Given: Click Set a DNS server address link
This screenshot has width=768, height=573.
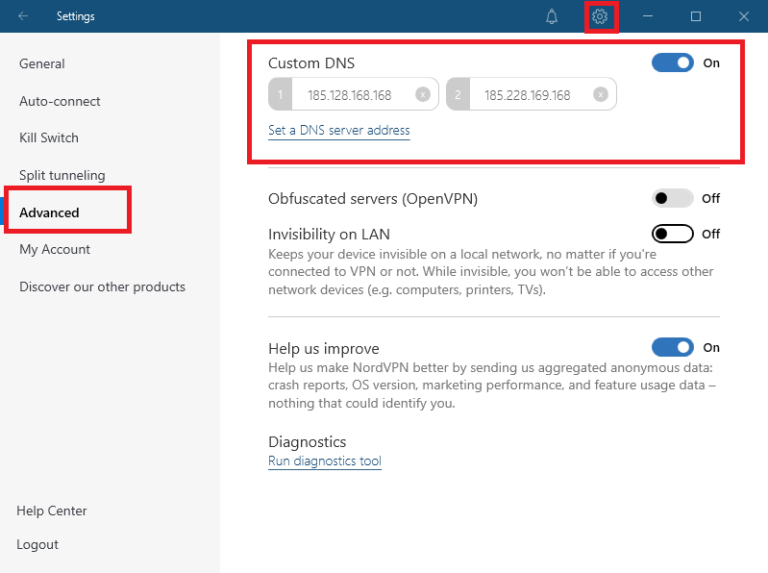Looking at the screenshot, I should 339,130.
